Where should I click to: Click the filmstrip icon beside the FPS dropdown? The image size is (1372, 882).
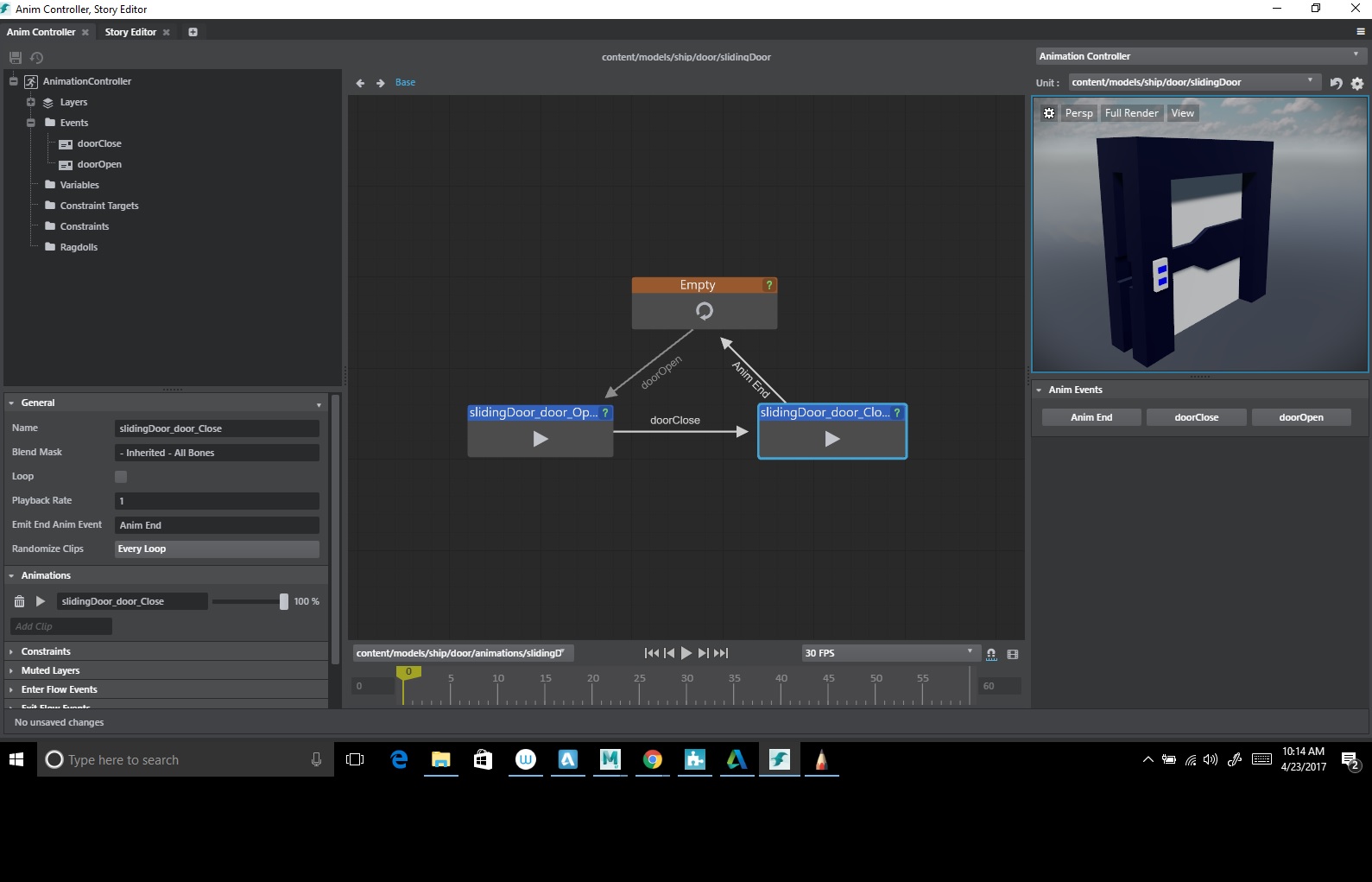(x=1013, y=654)
